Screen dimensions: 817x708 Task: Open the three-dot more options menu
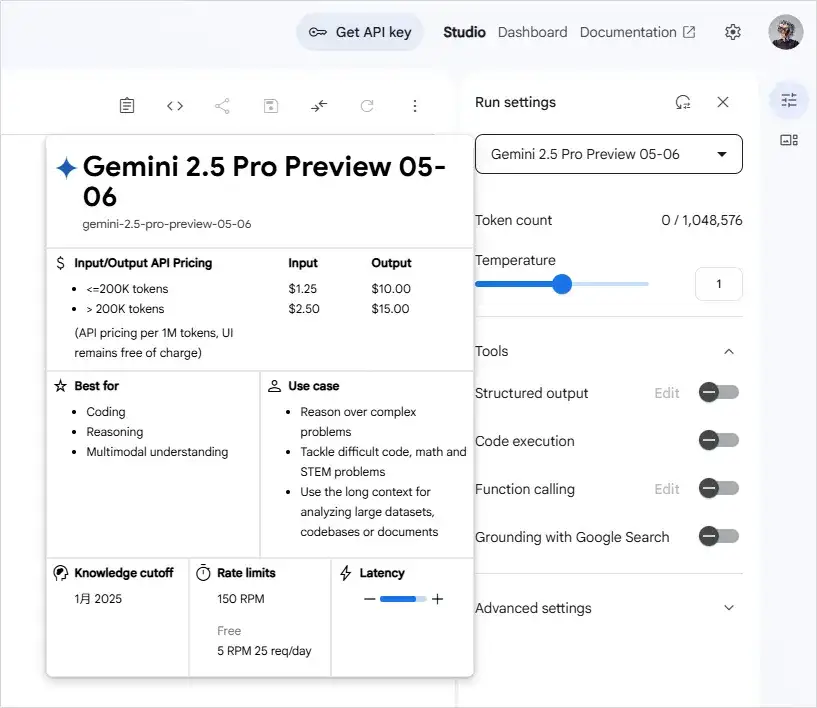(415, 106)
